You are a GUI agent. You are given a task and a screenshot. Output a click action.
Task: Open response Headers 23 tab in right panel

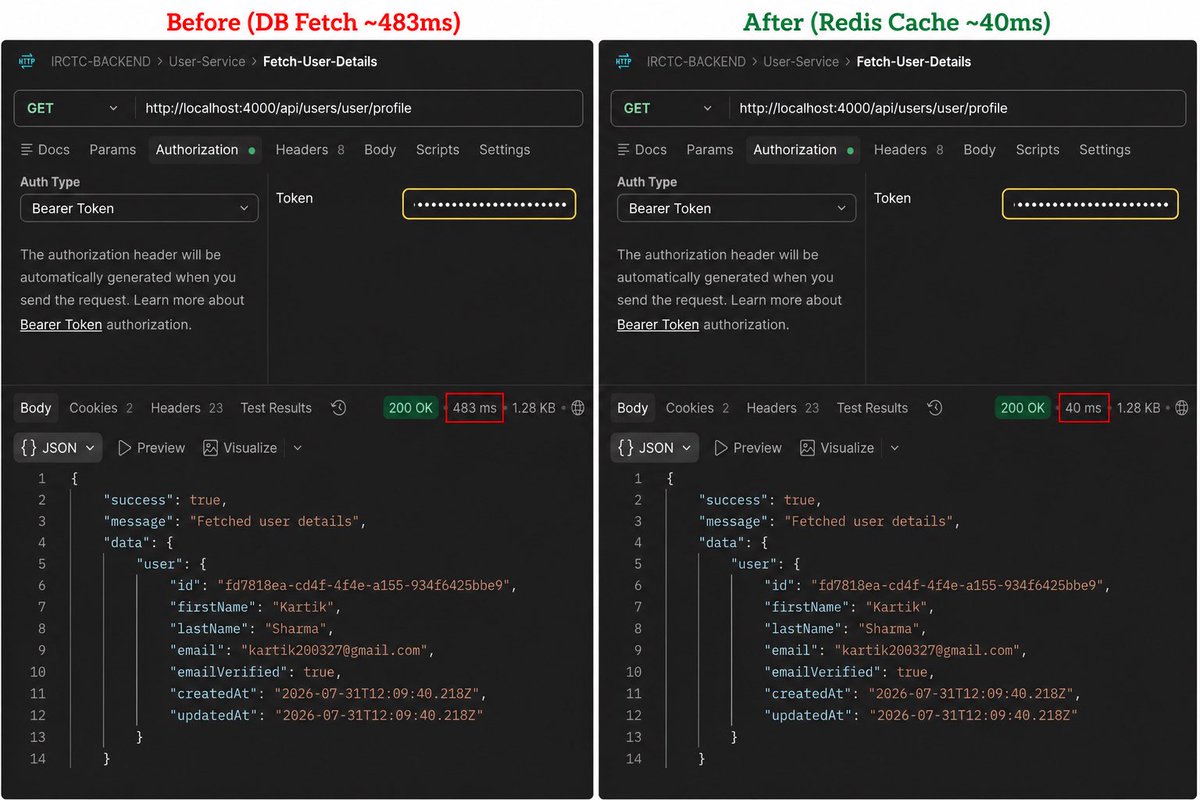(x=783, y=408)
